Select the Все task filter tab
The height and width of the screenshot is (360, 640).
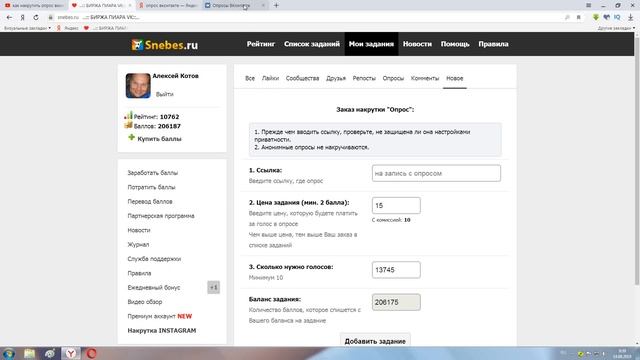coord(250,78)
